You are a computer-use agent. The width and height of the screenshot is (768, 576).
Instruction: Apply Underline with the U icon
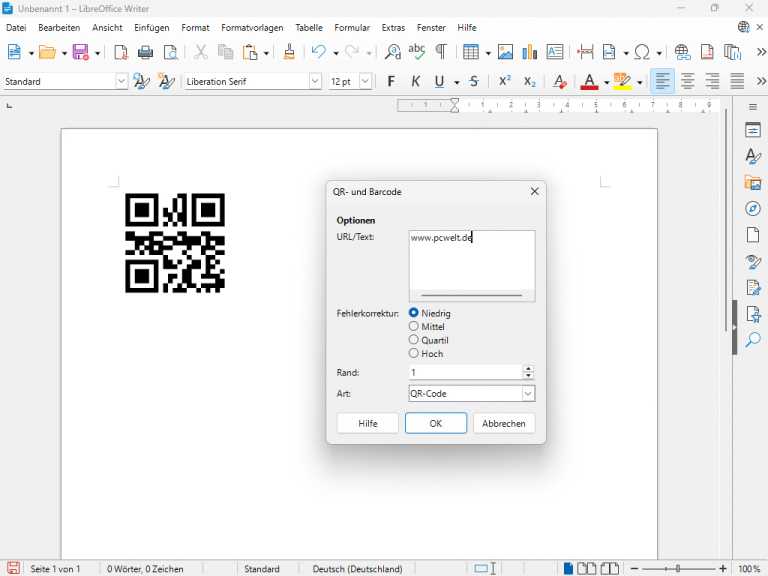point(439,81)
